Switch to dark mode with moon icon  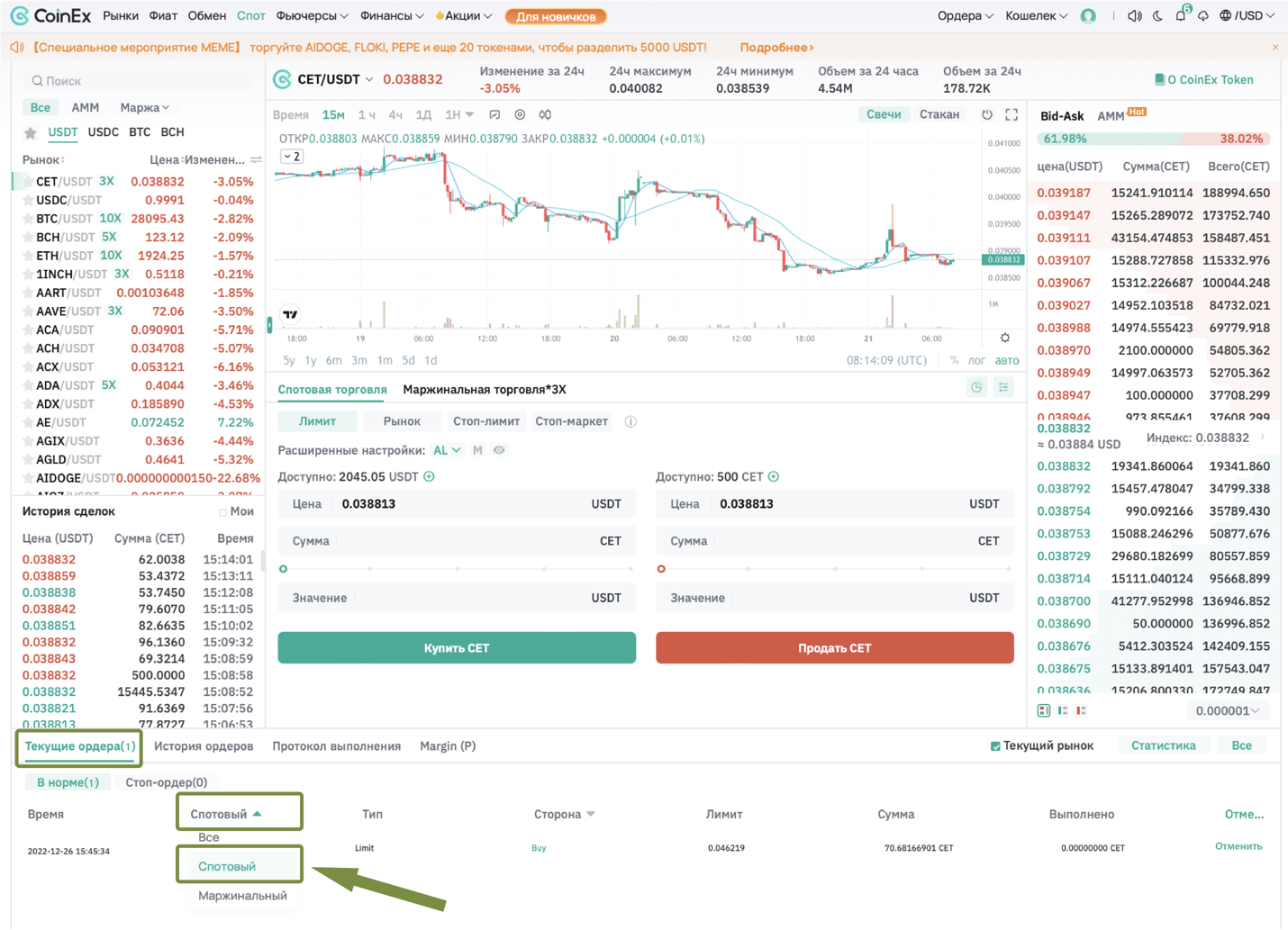1158,16
